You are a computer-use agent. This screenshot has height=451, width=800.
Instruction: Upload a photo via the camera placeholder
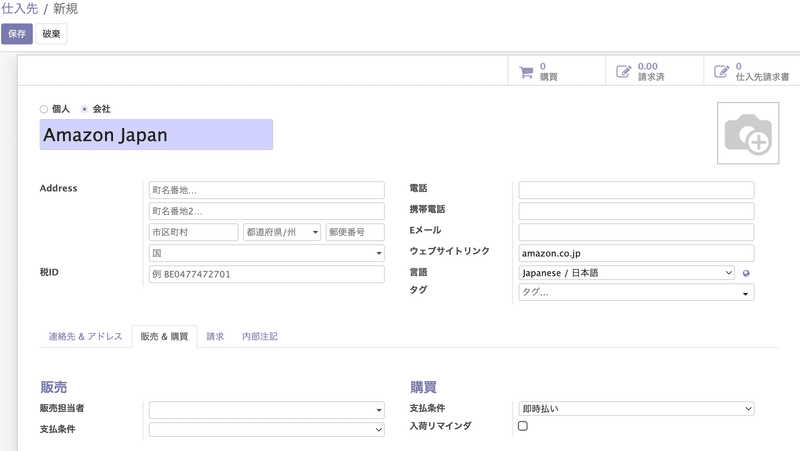point(748,133)
